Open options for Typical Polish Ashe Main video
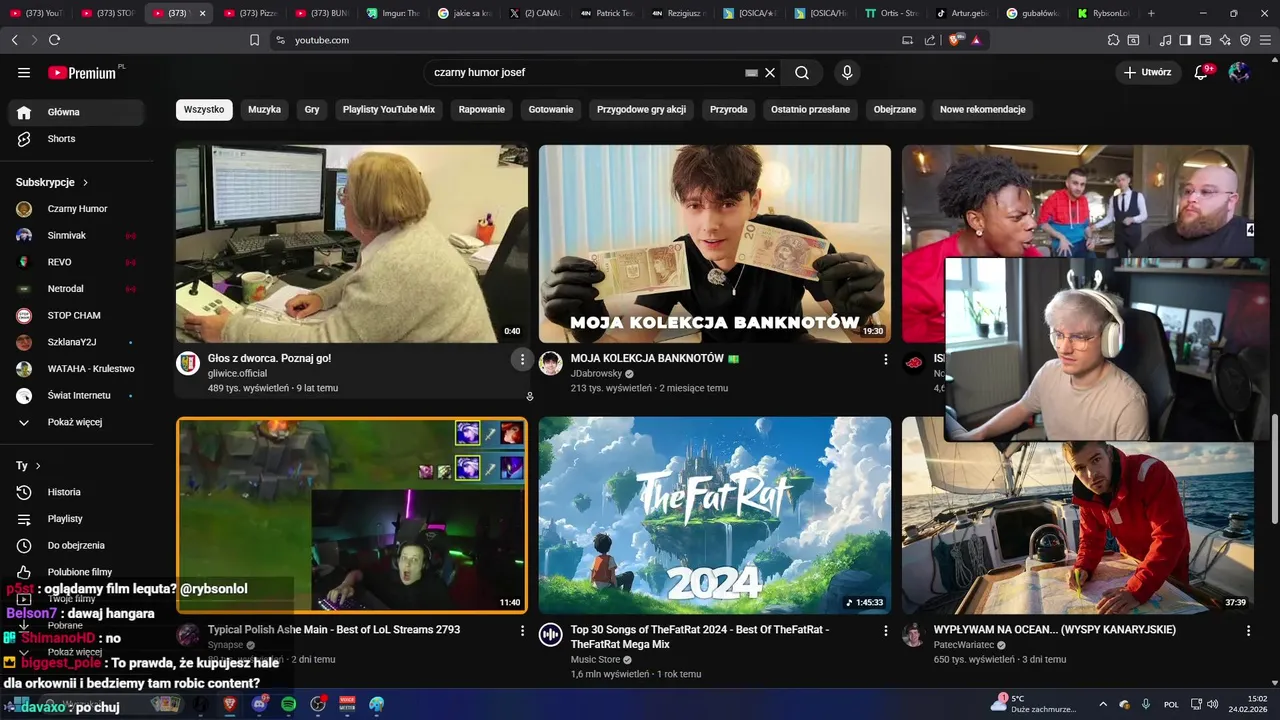Image resolution: width=1280 pixels, height=720 pixels. click(x=522, y=631)
